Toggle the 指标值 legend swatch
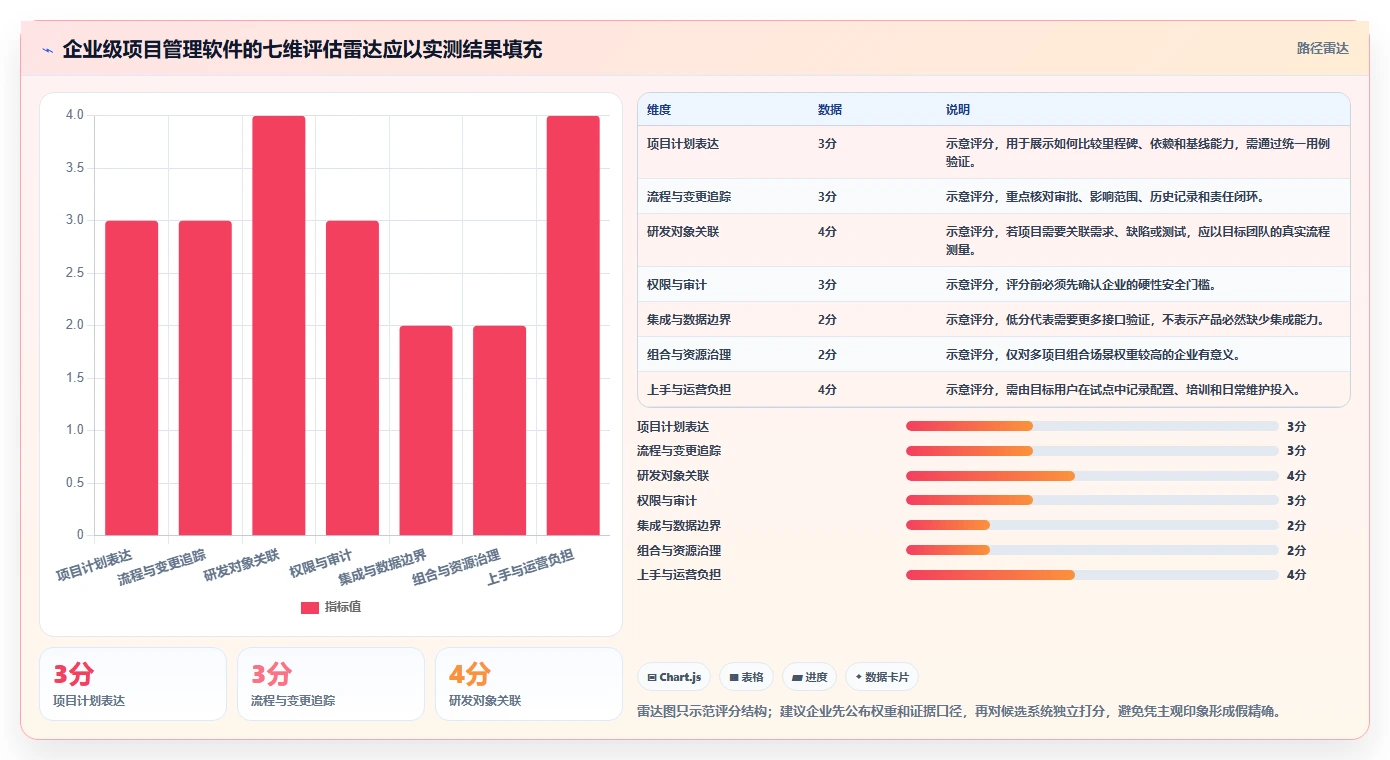 310,608
